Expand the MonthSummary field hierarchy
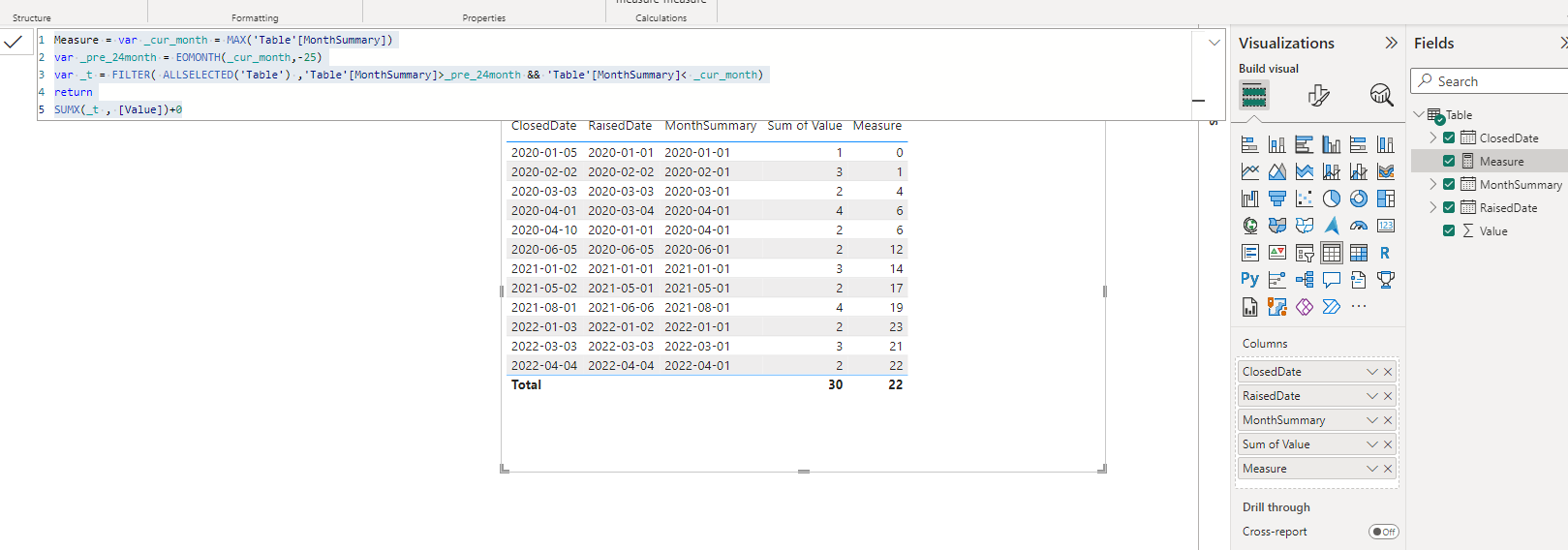The width and height of the screenshot is (1568, 550). pos(1433,184)
